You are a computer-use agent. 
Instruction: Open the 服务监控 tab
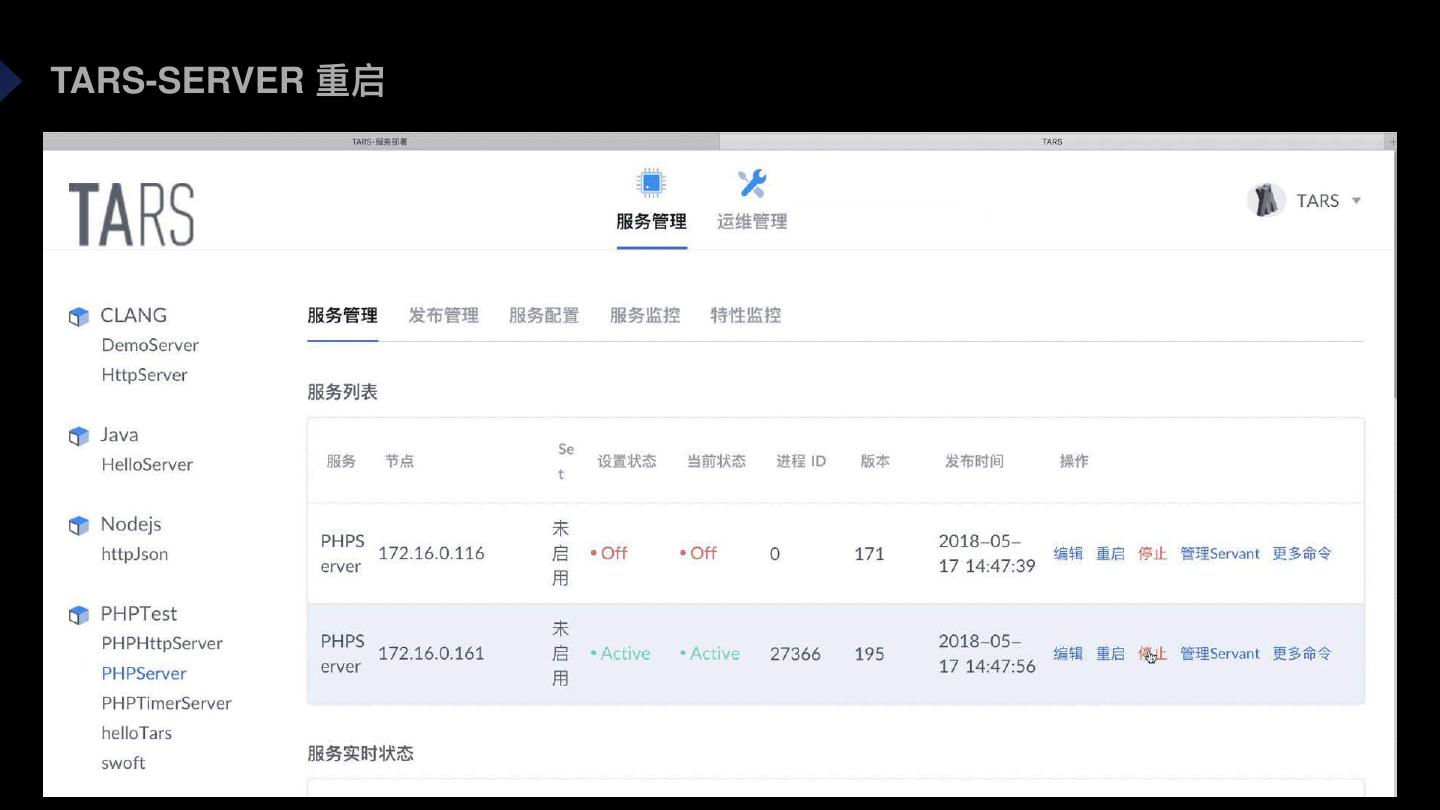click(x=645, y=316)
